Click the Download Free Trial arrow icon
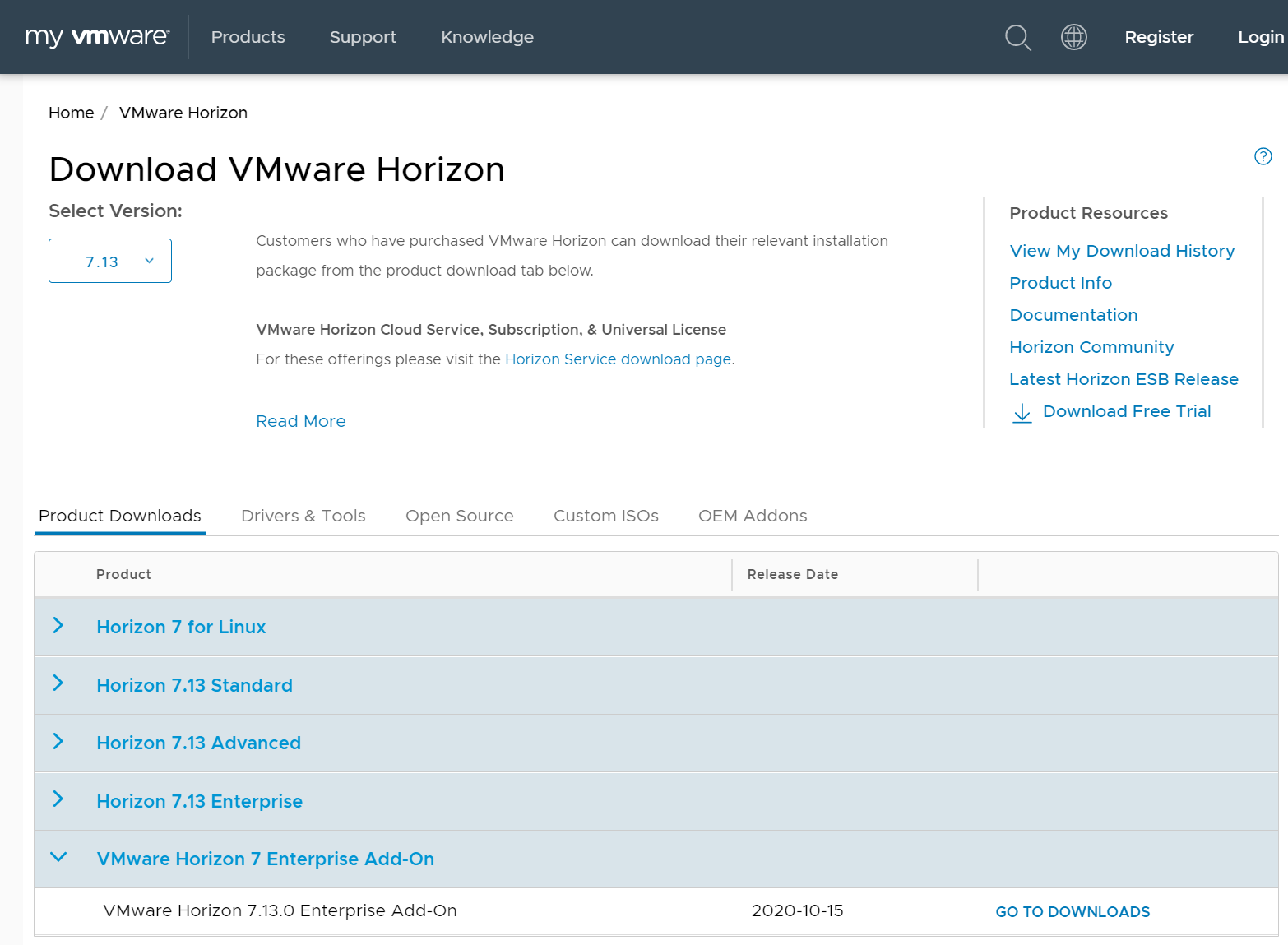 1022,412
